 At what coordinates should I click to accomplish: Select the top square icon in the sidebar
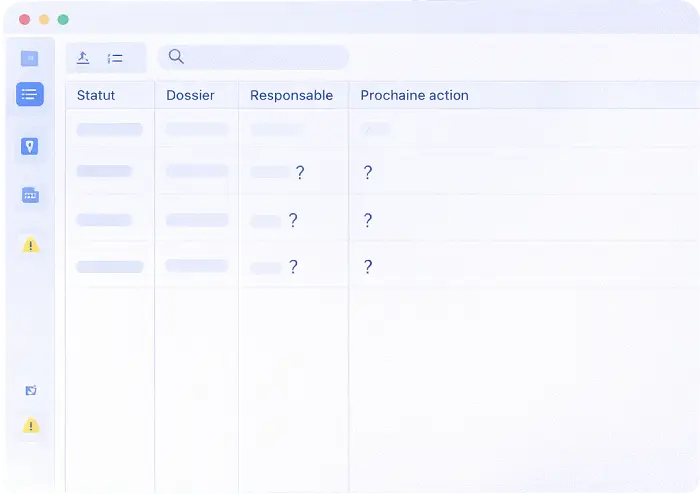coord(29,58)
